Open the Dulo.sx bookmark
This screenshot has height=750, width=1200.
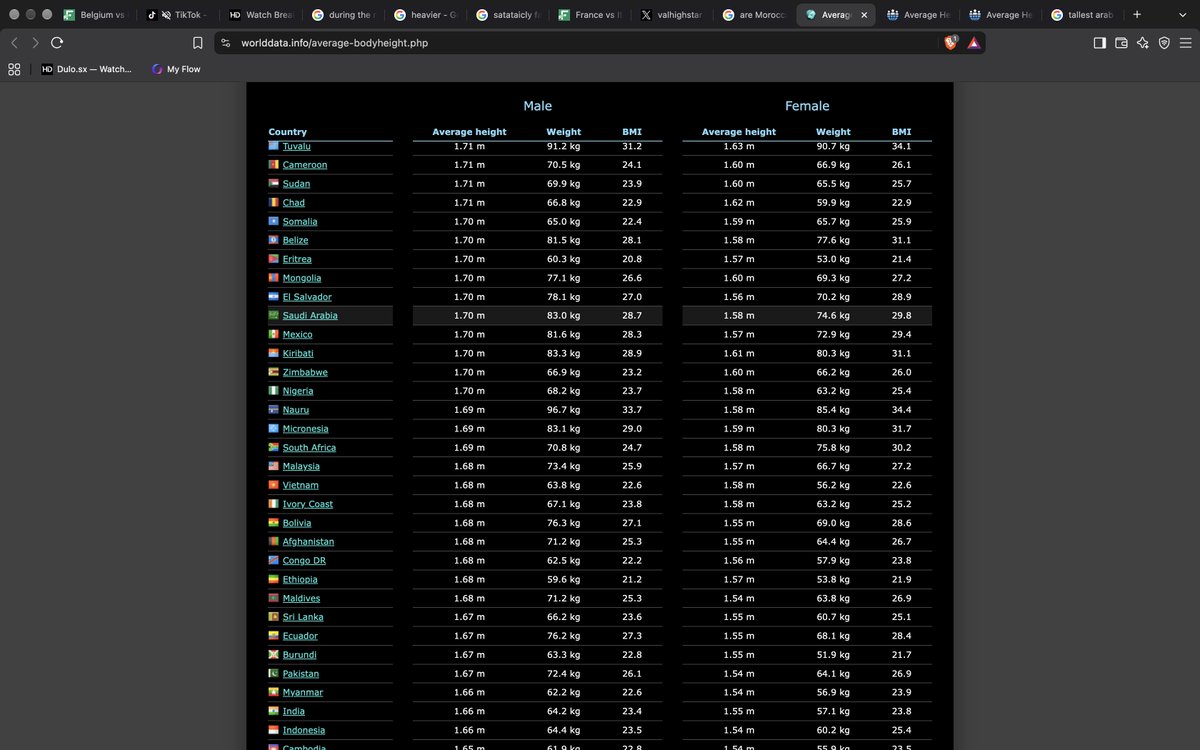(x=87, y=69)
